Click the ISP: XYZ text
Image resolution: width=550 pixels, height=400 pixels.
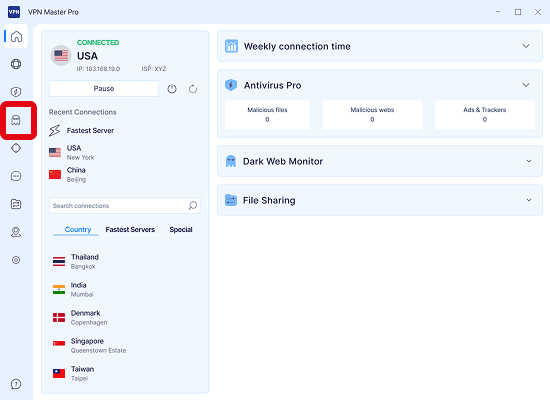tap(154, 69)
